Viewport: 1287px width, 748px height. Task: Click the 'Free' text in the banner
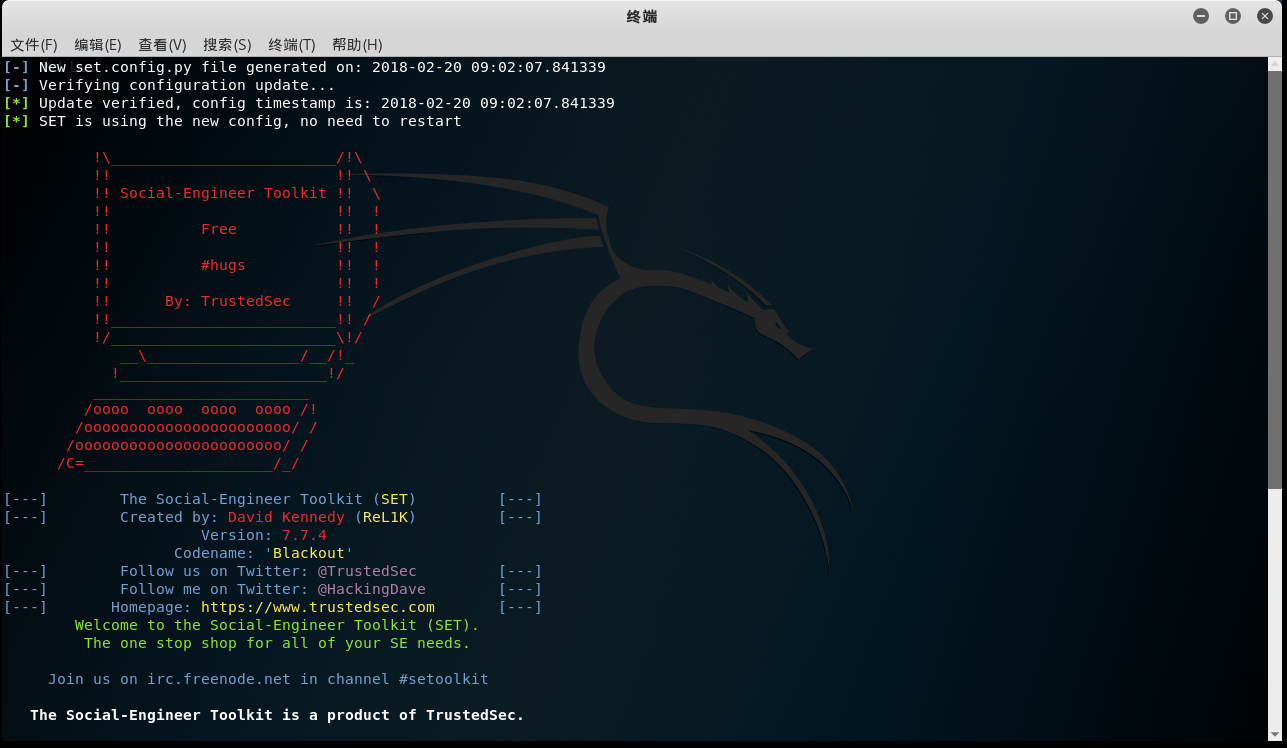(219, 229)
